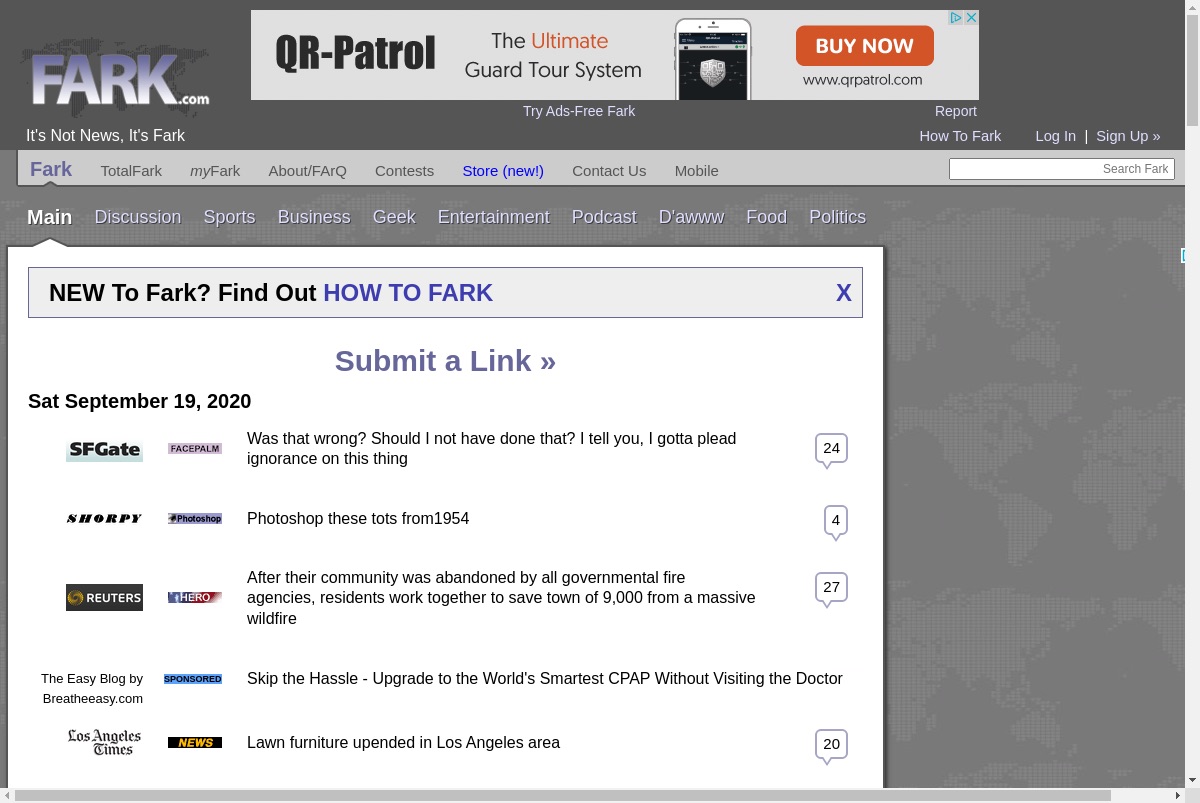Close the QR-Patrol ad
The height and width of the screenshot is (803, 1200).
[x=971, y=18]
